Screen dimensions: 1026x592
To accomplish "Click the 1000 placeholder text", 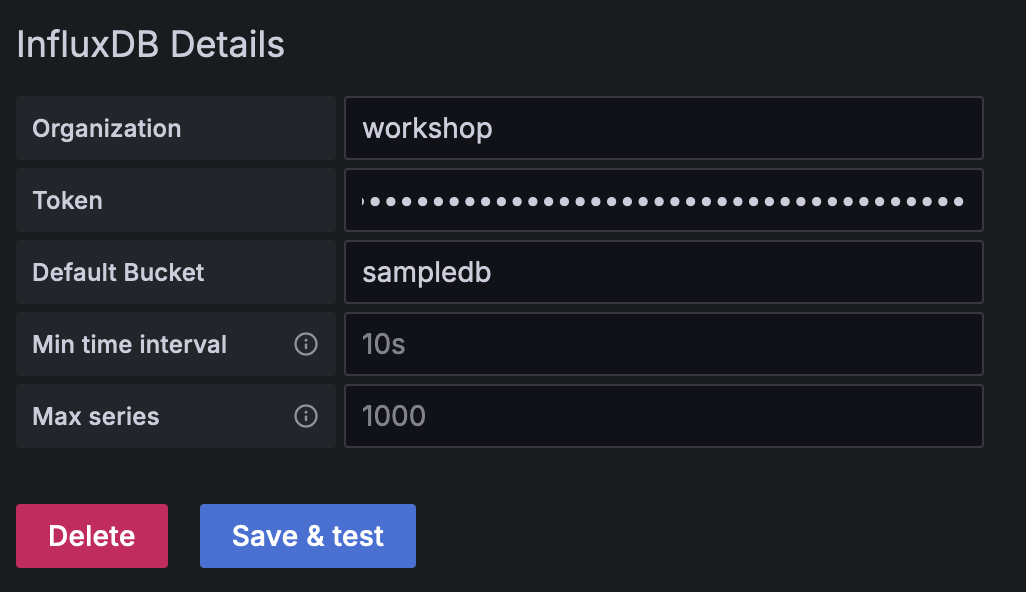I will (x=394, y=416).
